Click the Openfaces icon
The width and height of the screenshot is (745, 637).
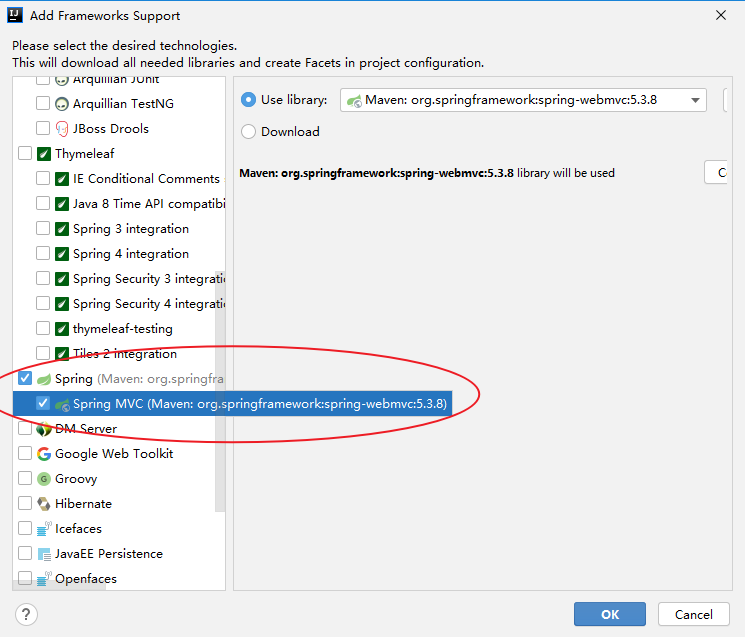pyautogui.click(x=44, y=579)
